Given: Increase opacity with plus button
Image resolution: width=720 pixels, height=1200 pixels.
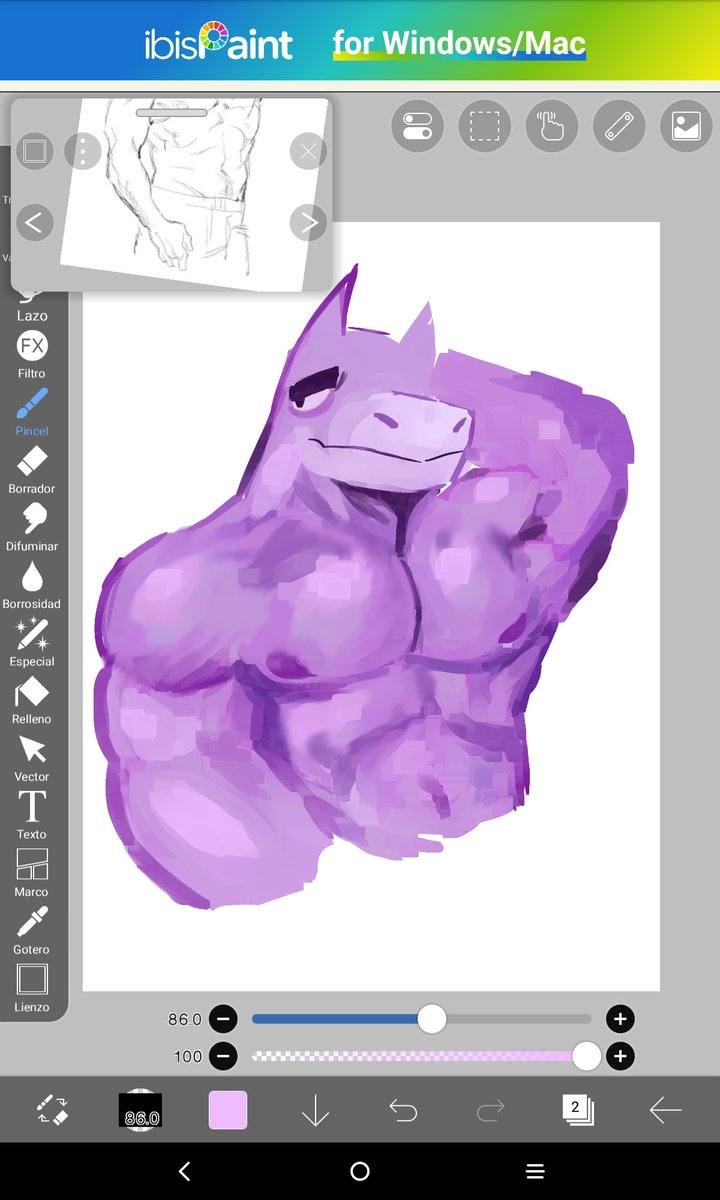Looking at the screenshot, I should 620,1056.
